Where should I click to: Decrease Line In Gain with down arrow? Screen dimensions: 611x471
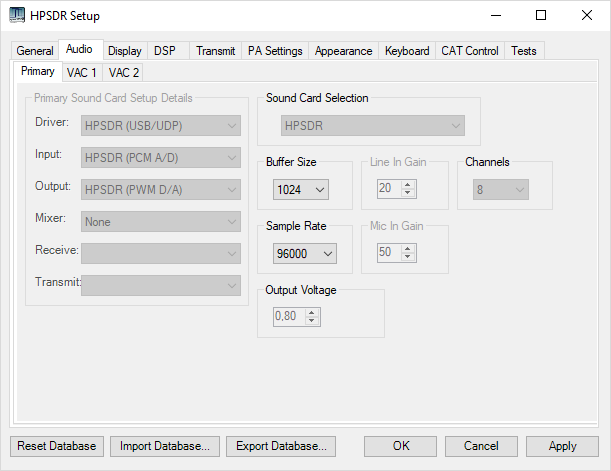[408, 192]
